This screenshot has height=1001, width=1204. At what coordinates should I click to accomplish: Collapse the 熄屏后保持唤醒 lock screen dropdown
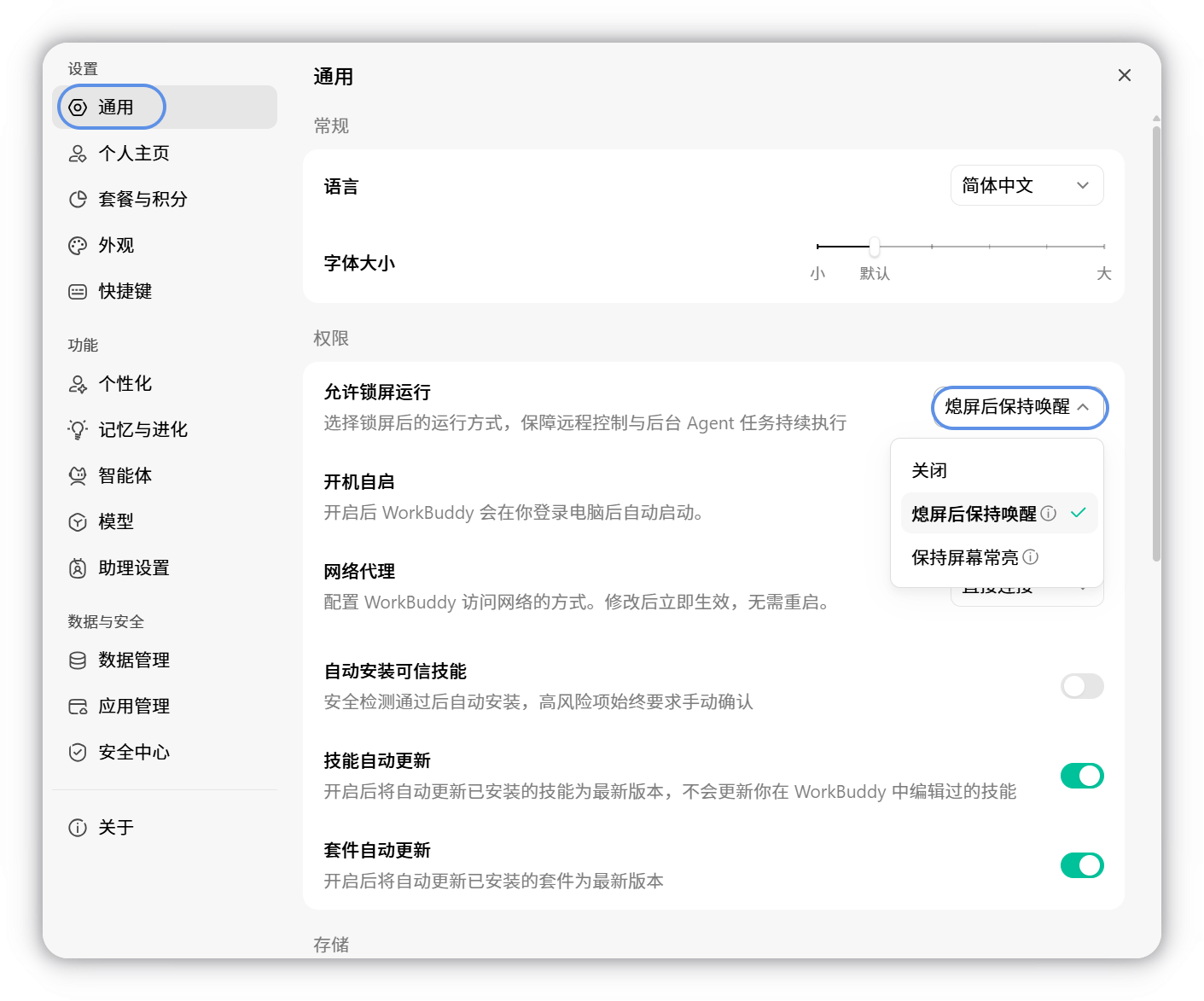[x=1020, y=407]
